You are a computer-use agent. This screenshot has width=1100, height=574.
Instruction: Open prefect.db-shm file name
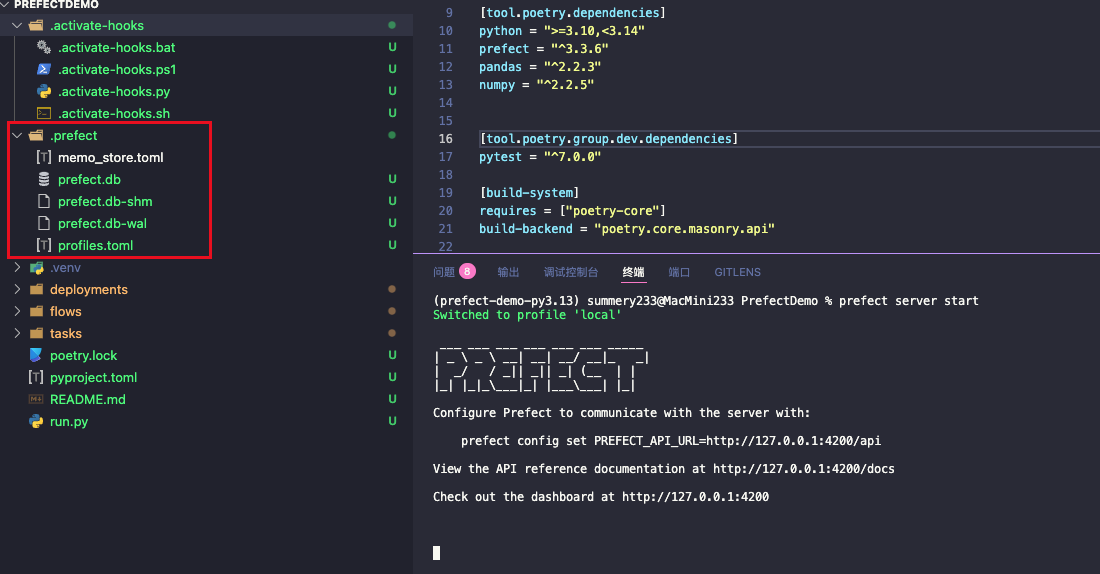pos(105,201)
